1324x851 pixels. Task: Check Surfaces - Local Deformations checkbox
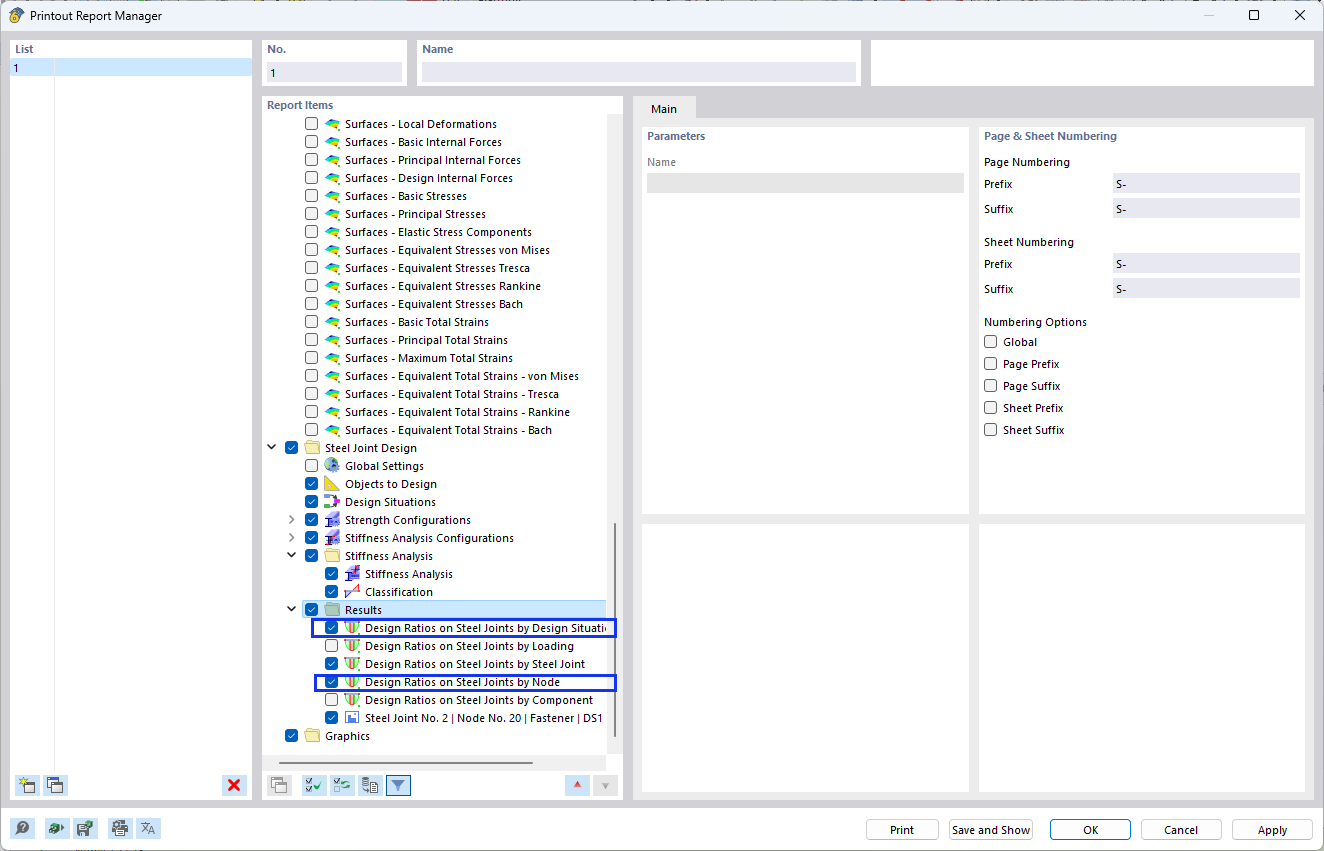(x=311, y=124)
